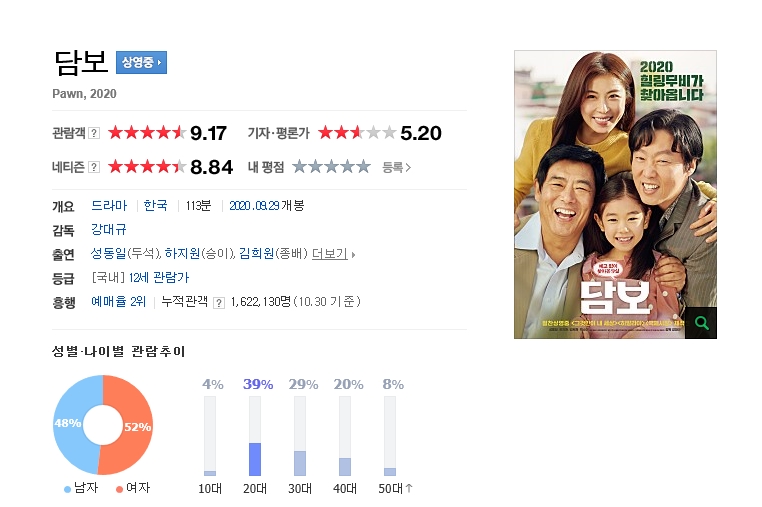This screenshot has width=762, height=507.
Task: Open the 한국 country link
Action: pyautogui.click(x=156, y=206)
